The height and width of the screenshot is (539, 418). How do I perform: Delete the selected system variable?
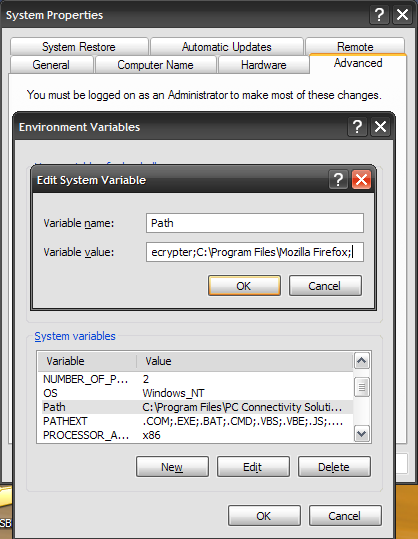(334, 467)
